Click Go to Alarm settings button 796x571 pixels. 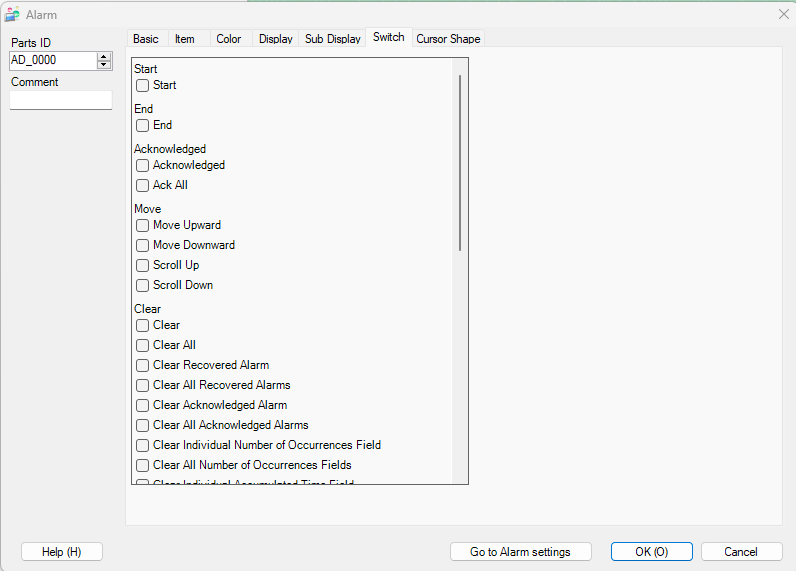coord(520,552)
